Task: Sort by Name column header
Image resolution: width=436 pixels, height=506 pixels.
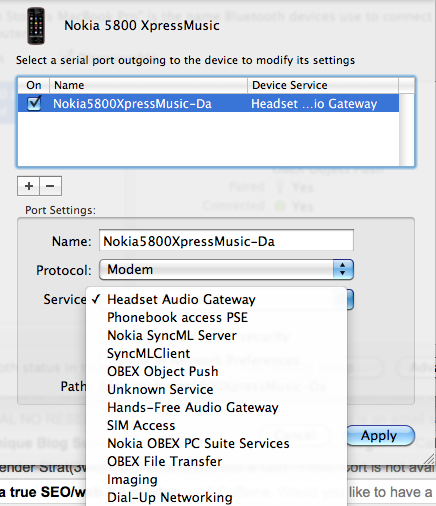Action: click(x=148, y=85)
